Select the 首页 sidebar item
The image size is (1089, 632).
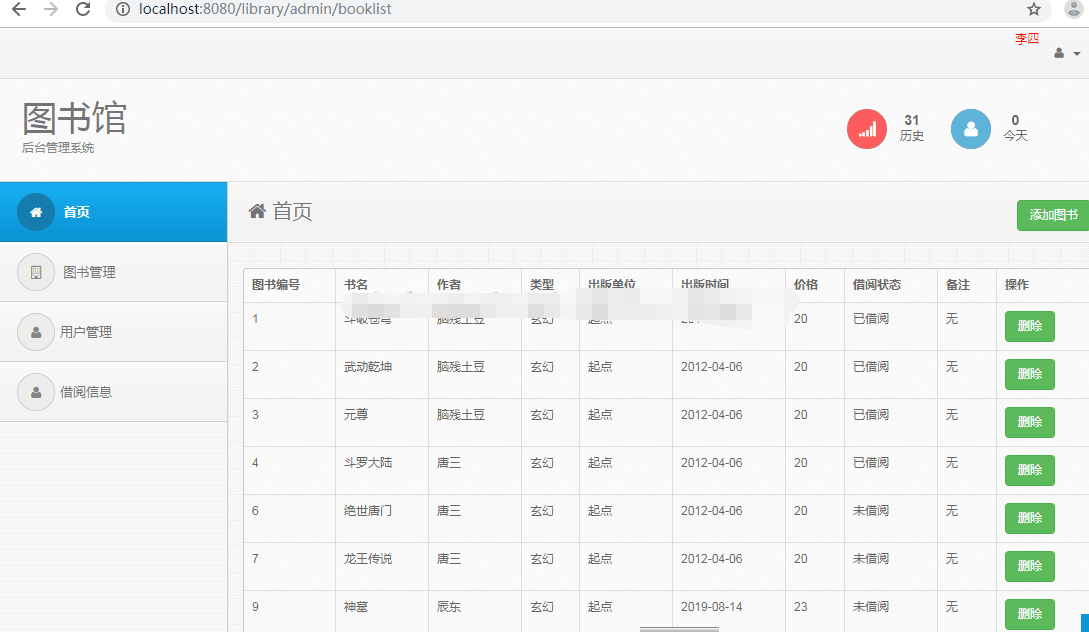coord(75,211)
